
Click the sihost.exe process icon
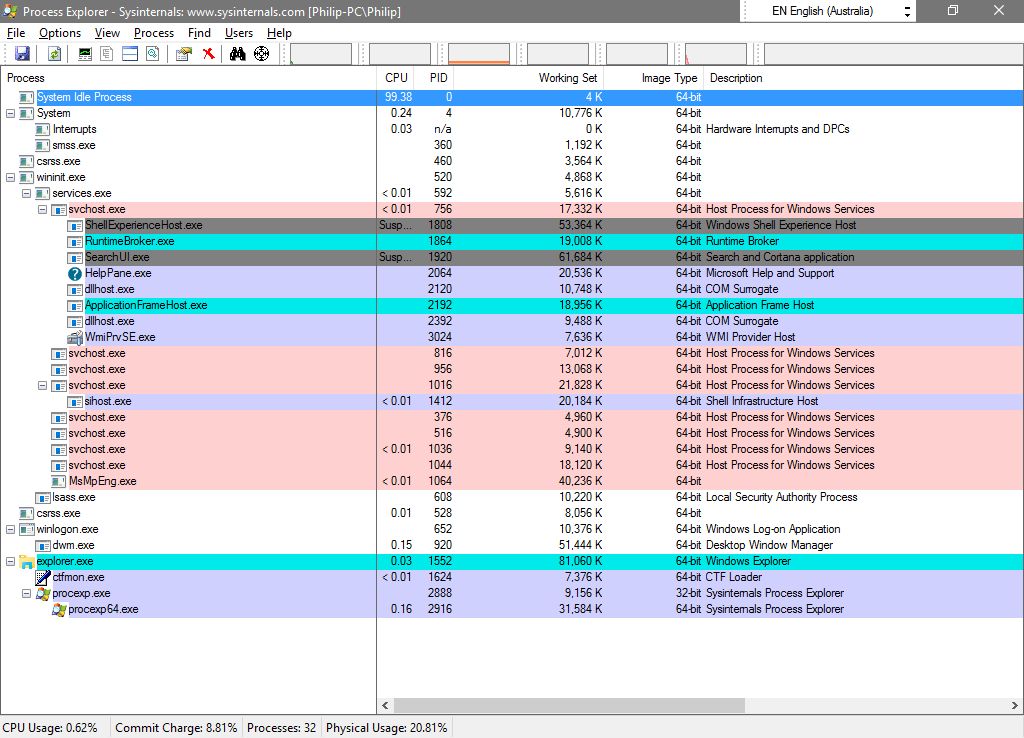[x=75, y=402]
